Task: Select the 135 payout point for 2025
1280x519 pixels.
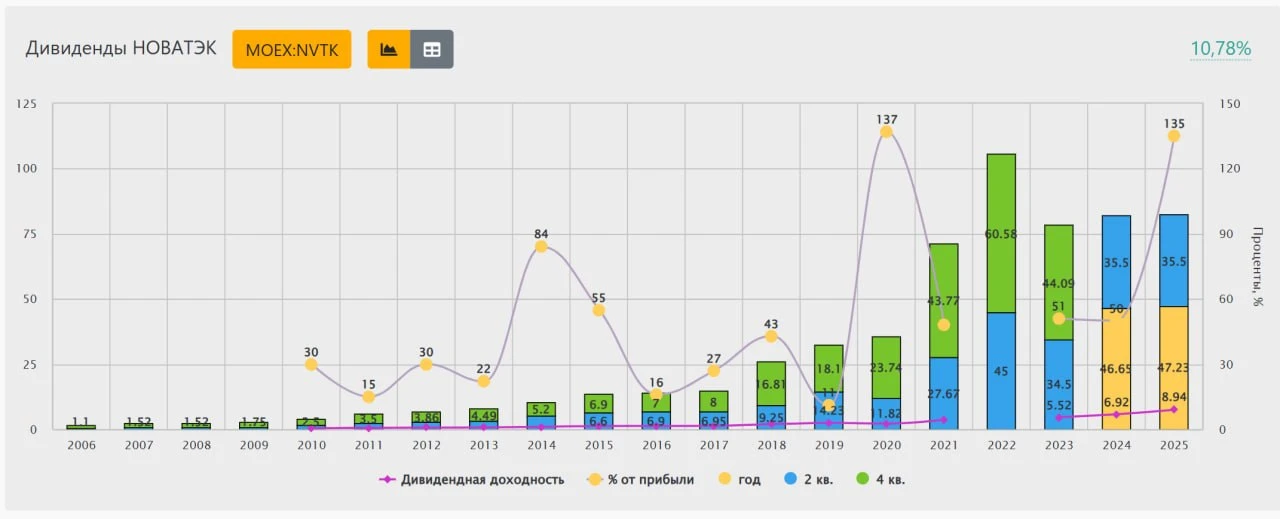Action: click(x=1174, y=136)
